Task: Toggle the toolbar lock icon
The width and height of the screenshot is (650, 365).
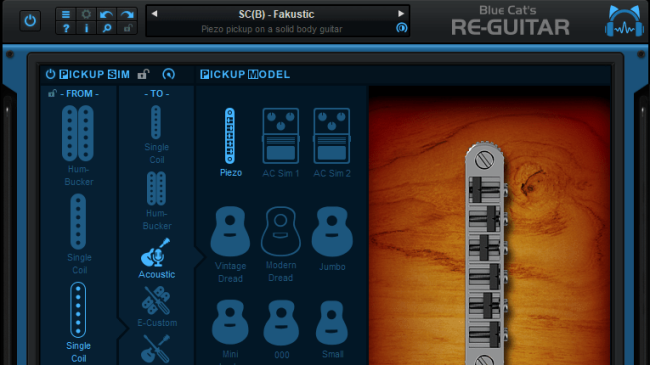Action: [x=127, y=28]
